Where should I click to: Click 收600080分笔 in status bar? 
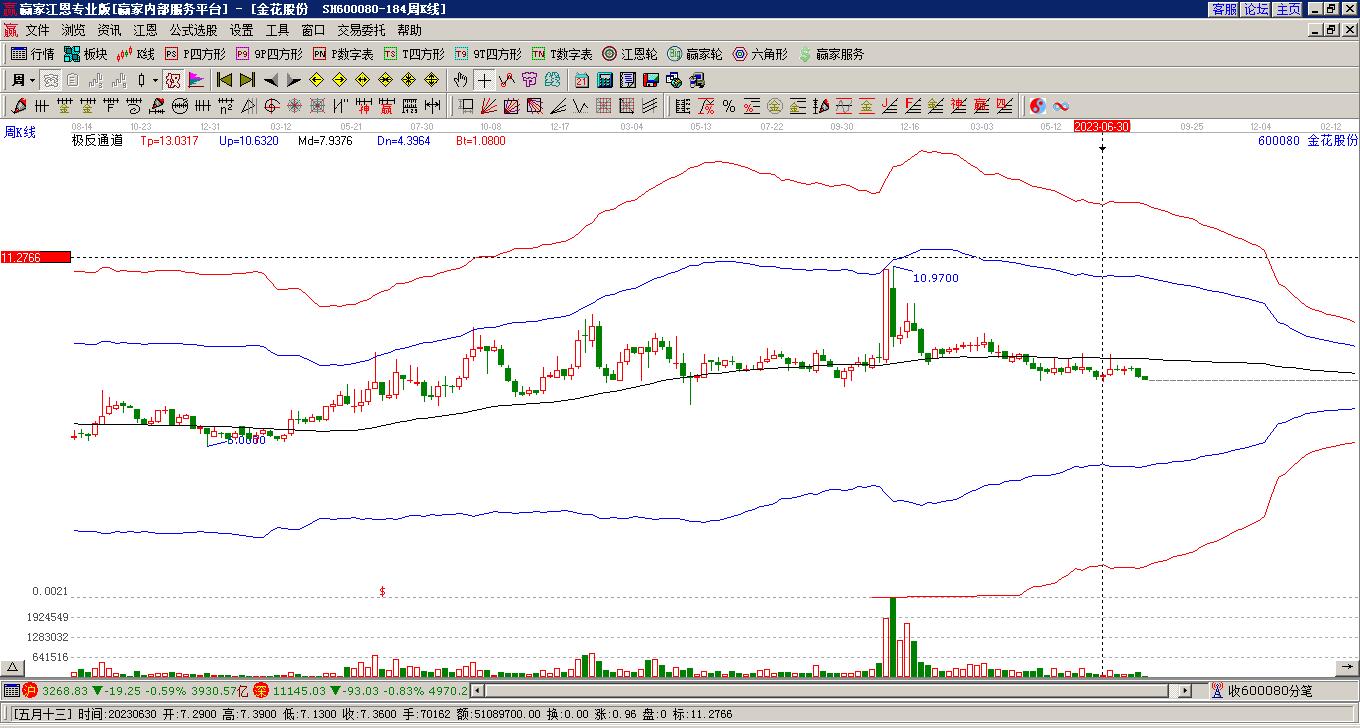[x=1270, y=691]
